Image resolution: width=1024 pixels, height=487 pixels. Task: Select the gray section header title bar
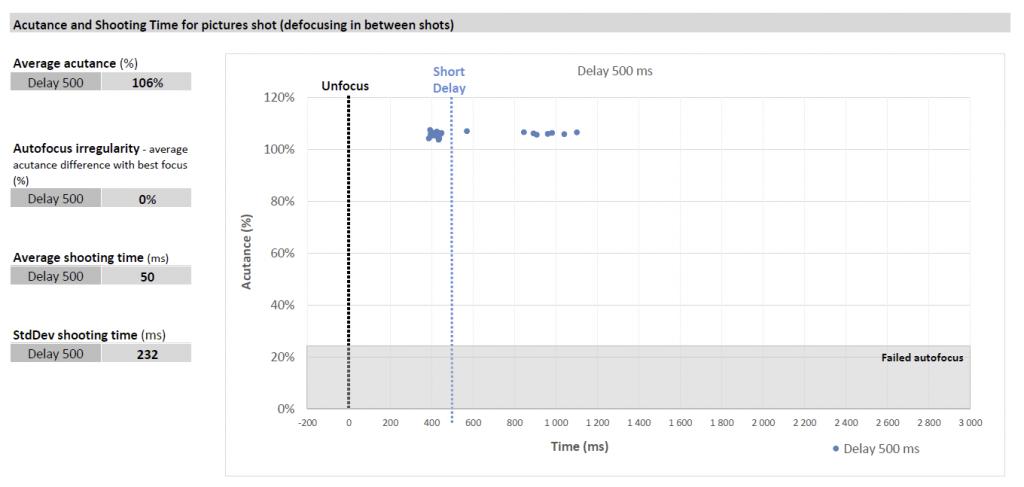(x=510, y=25)
